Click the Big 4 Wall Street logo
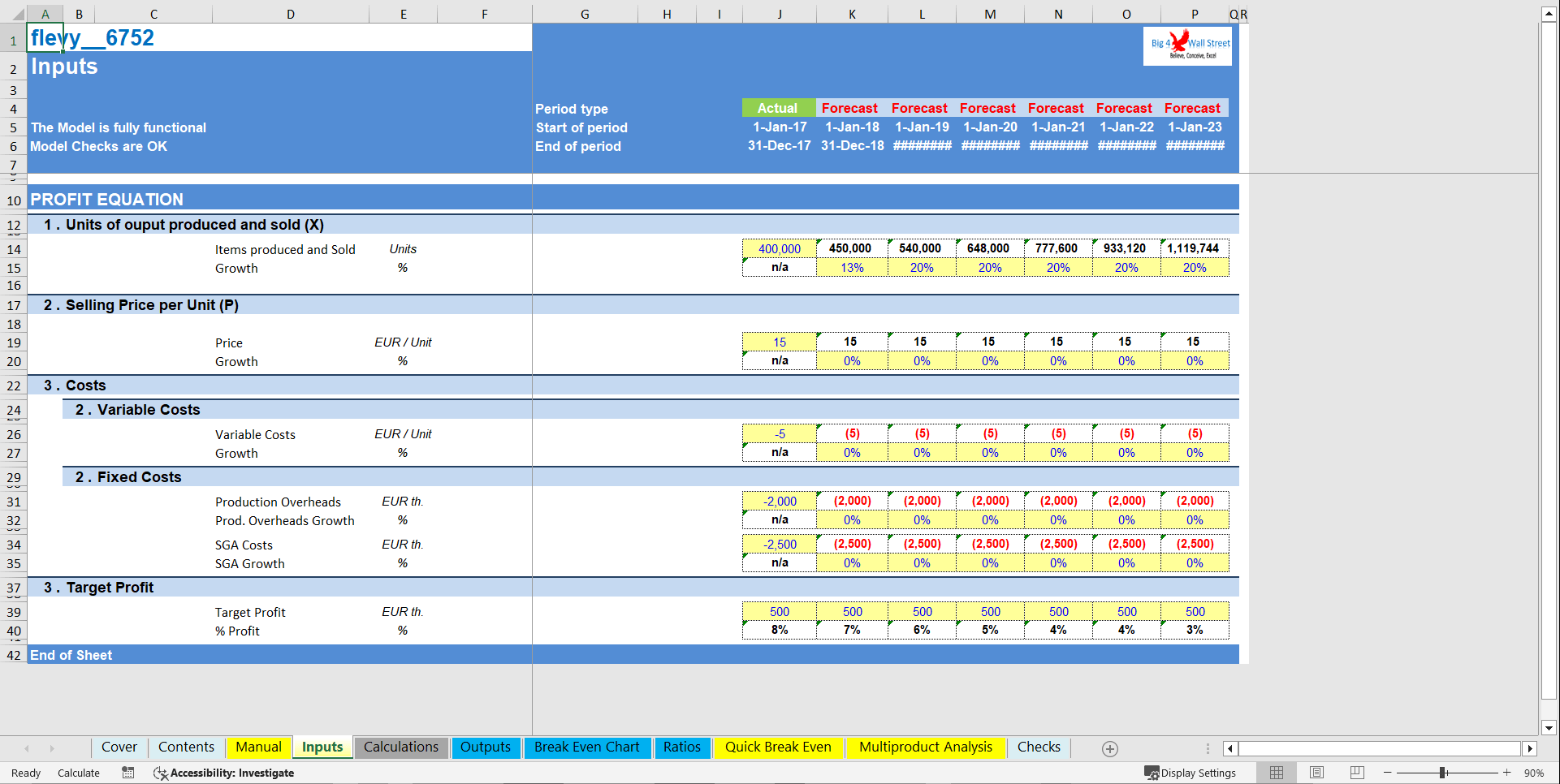 1187,46
